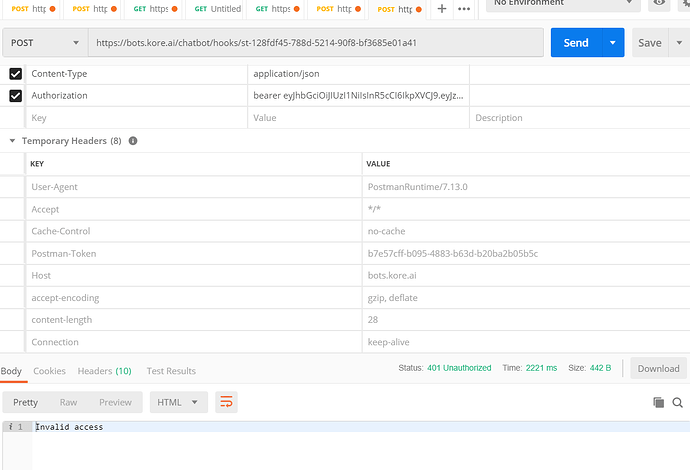Screen dimensions: 690x470
Task: Open the POST method dropdown
Action: (x=45, y=43)
